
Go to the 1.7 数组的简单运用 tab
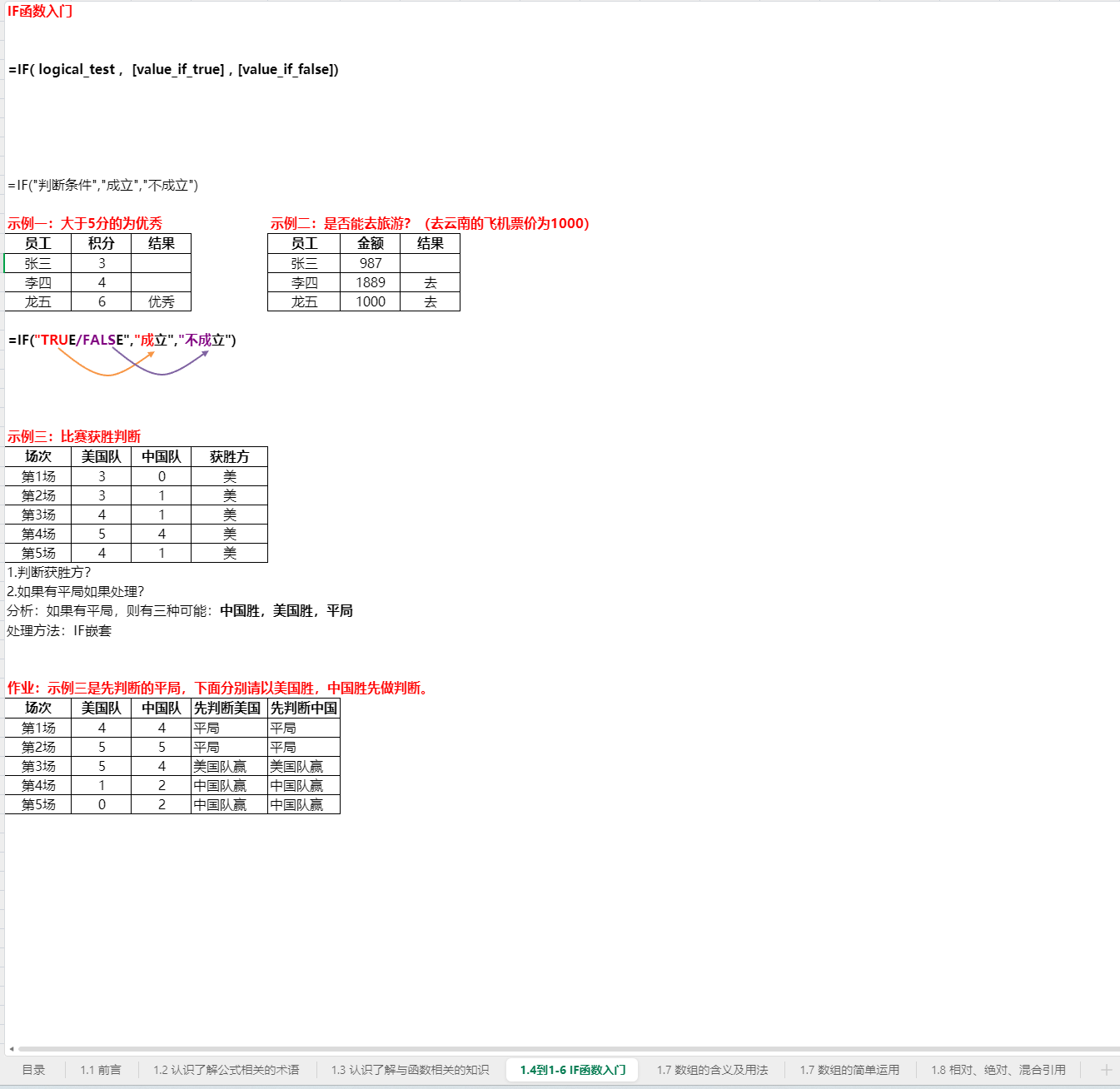point(849,1070)
